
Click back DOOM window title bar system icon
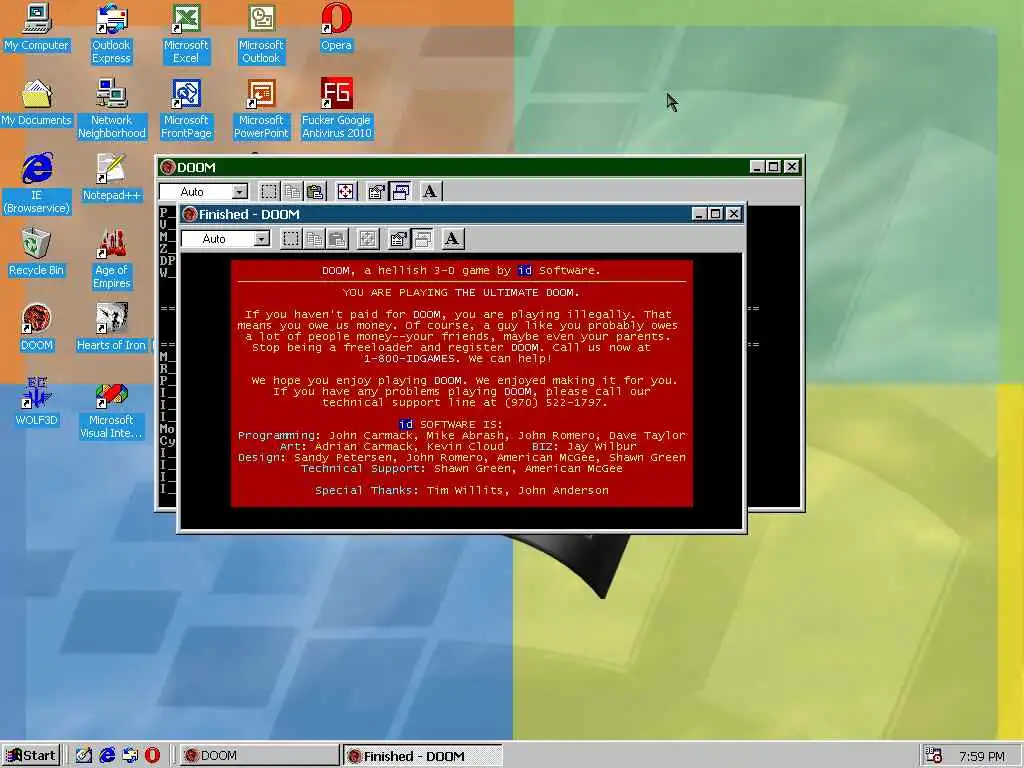168,167
